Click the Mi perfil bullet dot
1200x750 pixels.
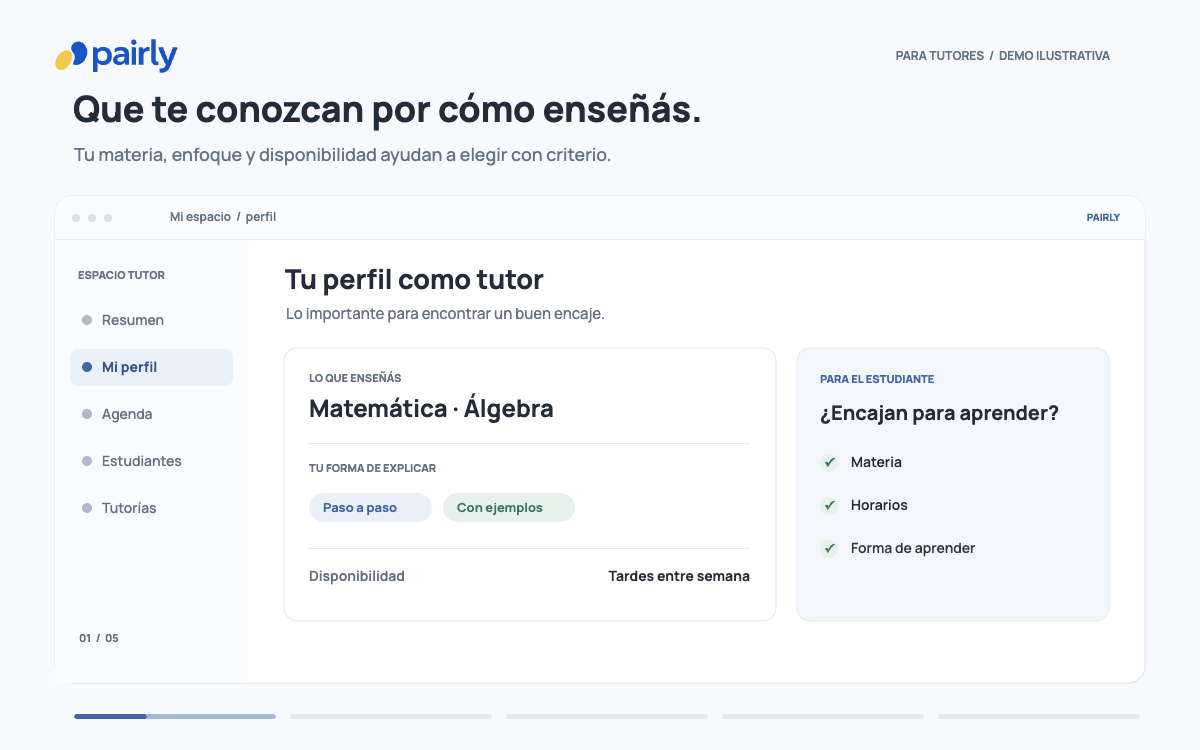coord(87,367)
